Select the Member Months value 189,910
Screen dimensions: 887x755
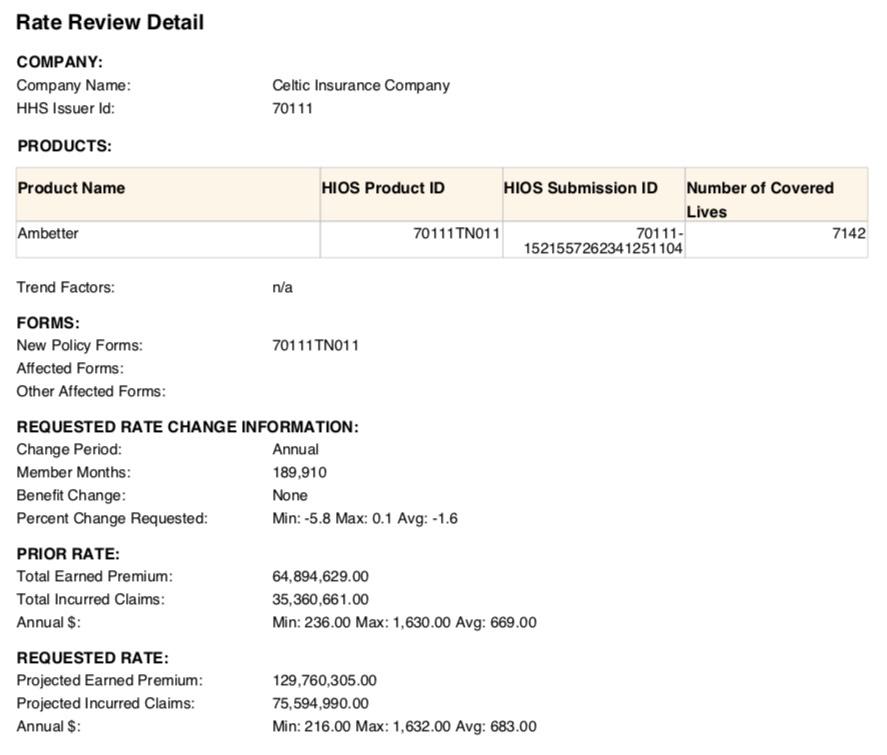pos(299,472)
